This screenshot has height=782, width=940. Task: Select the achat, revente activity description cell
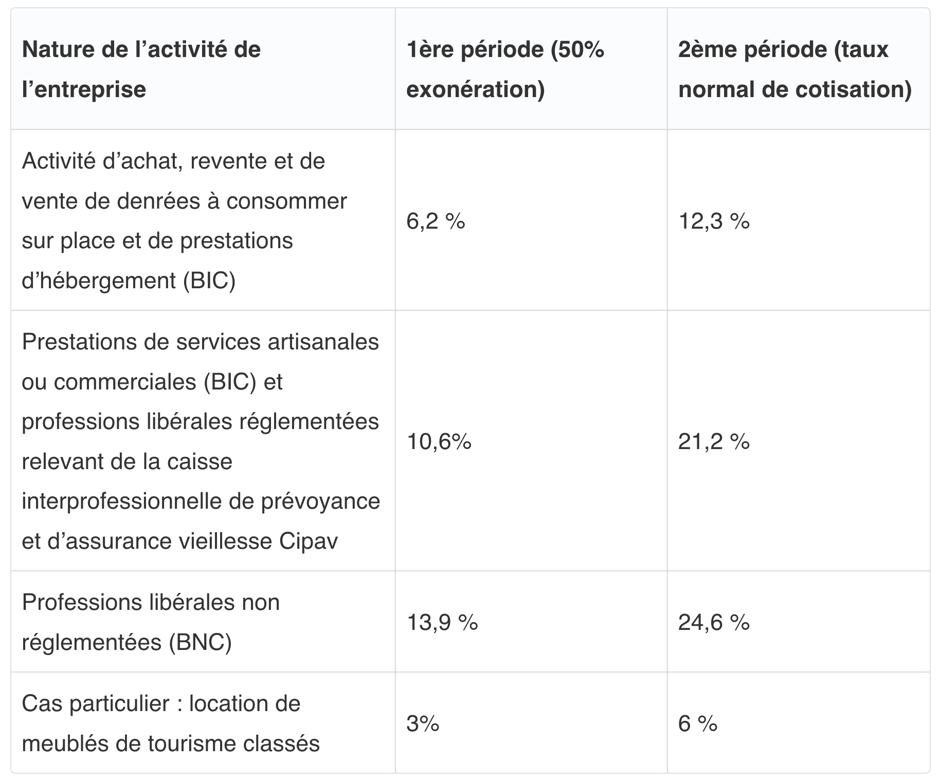point(185,220)
